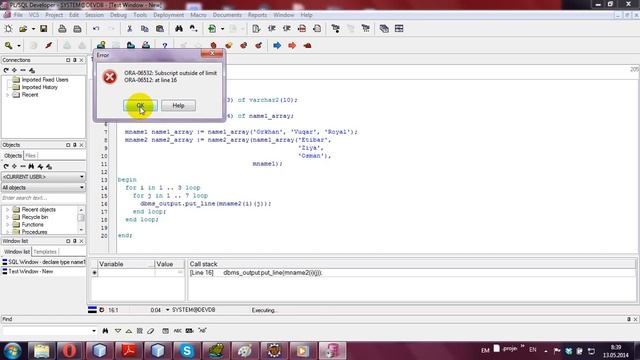This screenshot has height=360, width=640.
Task: Click the binoculars icon in Find bar
Action: click(x=105, y=331)
